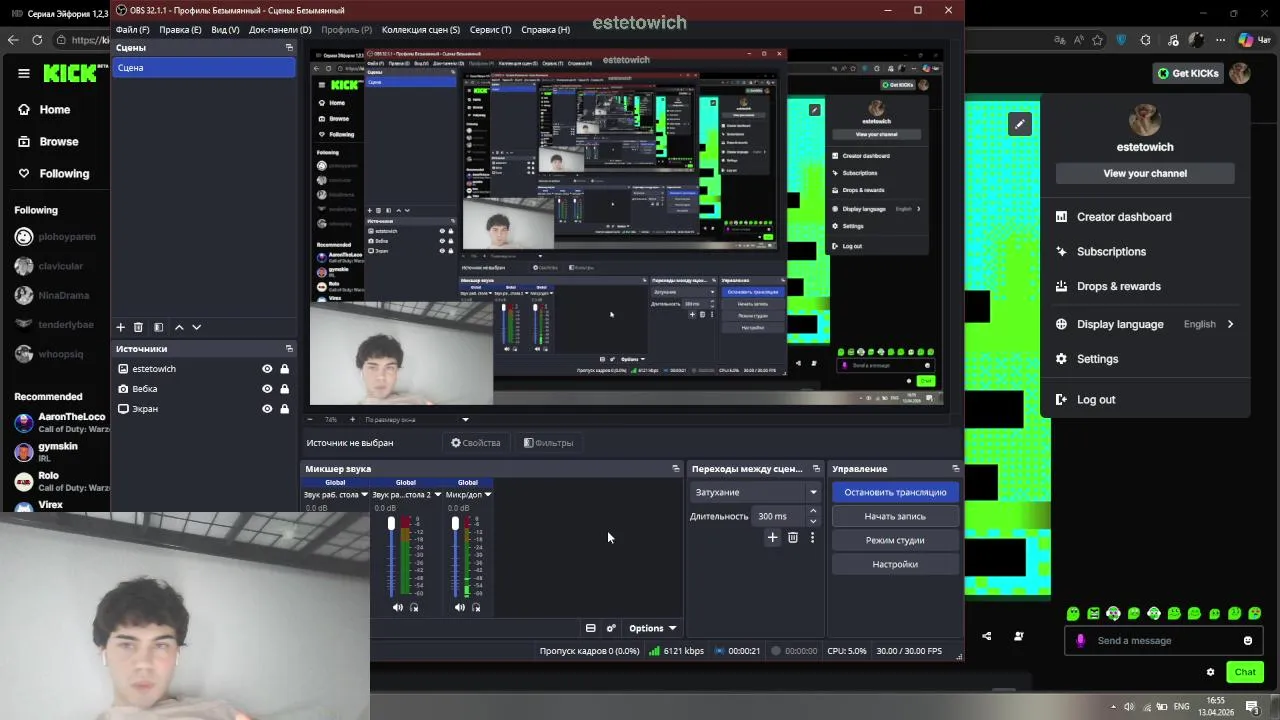The width and height of the screenshot is (1280, 720).
Task: Click the edit pencil icon on Kick stream
Action: (x=1019, y=124)
